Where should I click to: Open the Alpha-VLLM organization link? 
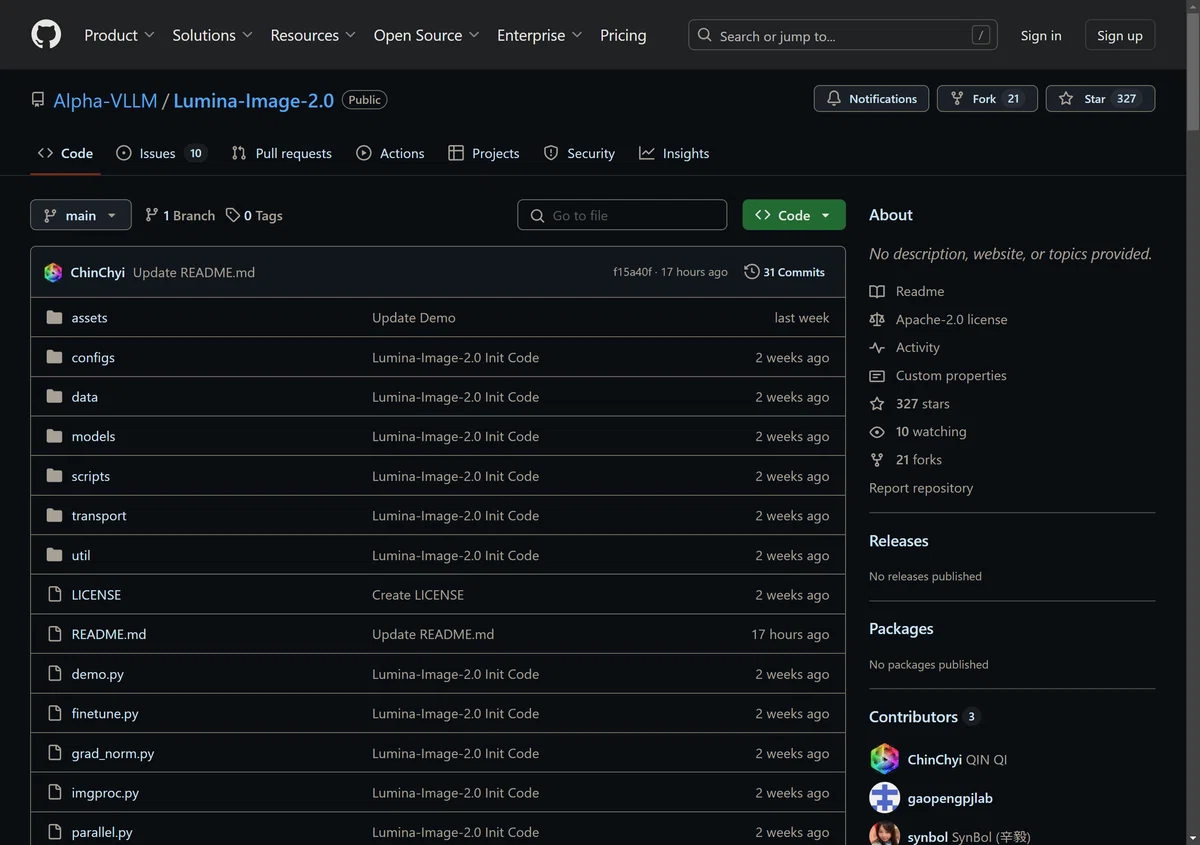click(105, 100)
